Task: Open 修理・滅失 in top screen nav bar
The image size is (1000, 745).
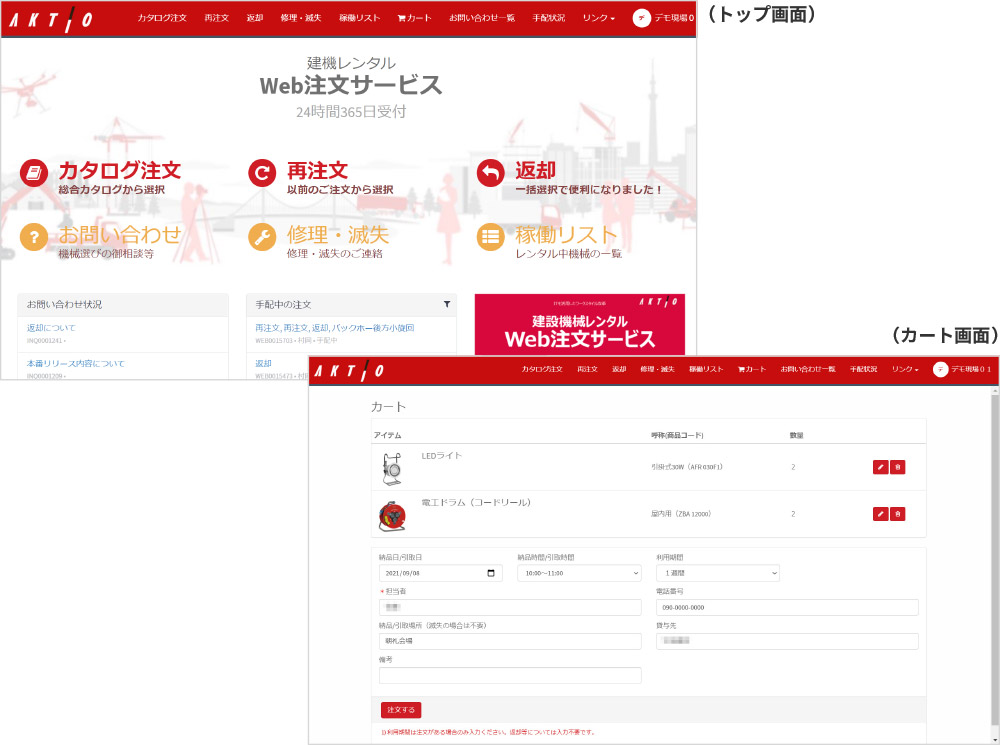Action: tap(300, 18)
